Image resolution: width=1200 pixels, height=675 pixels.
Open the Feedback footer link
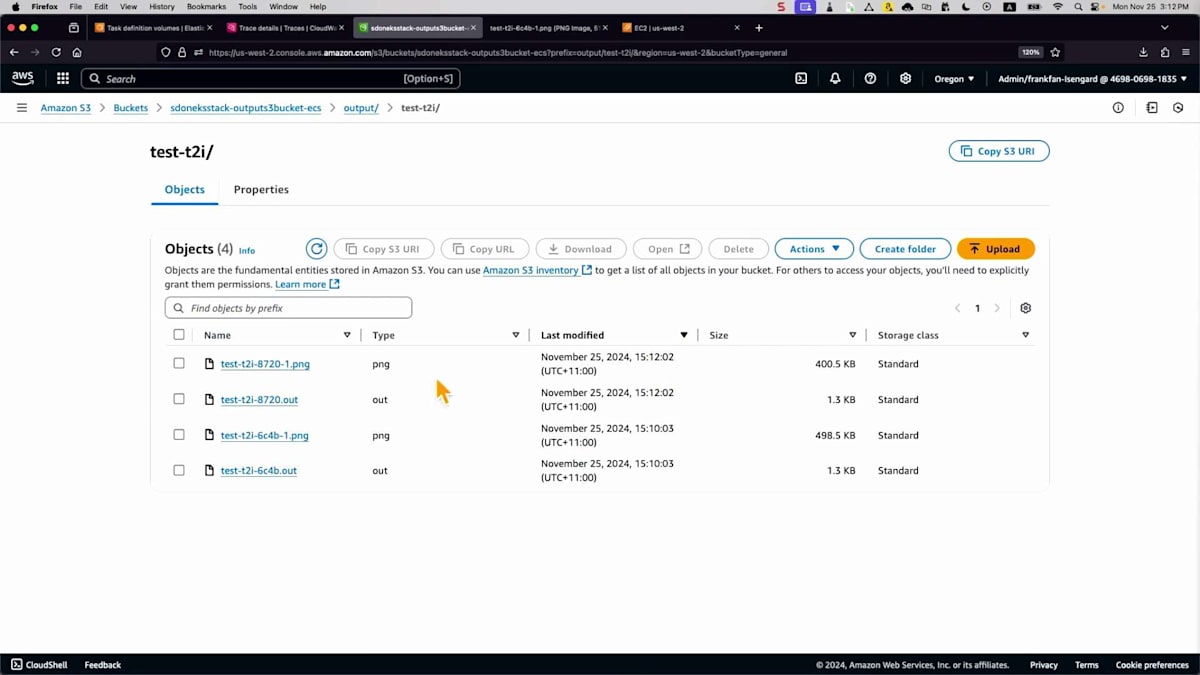(103, 665)
